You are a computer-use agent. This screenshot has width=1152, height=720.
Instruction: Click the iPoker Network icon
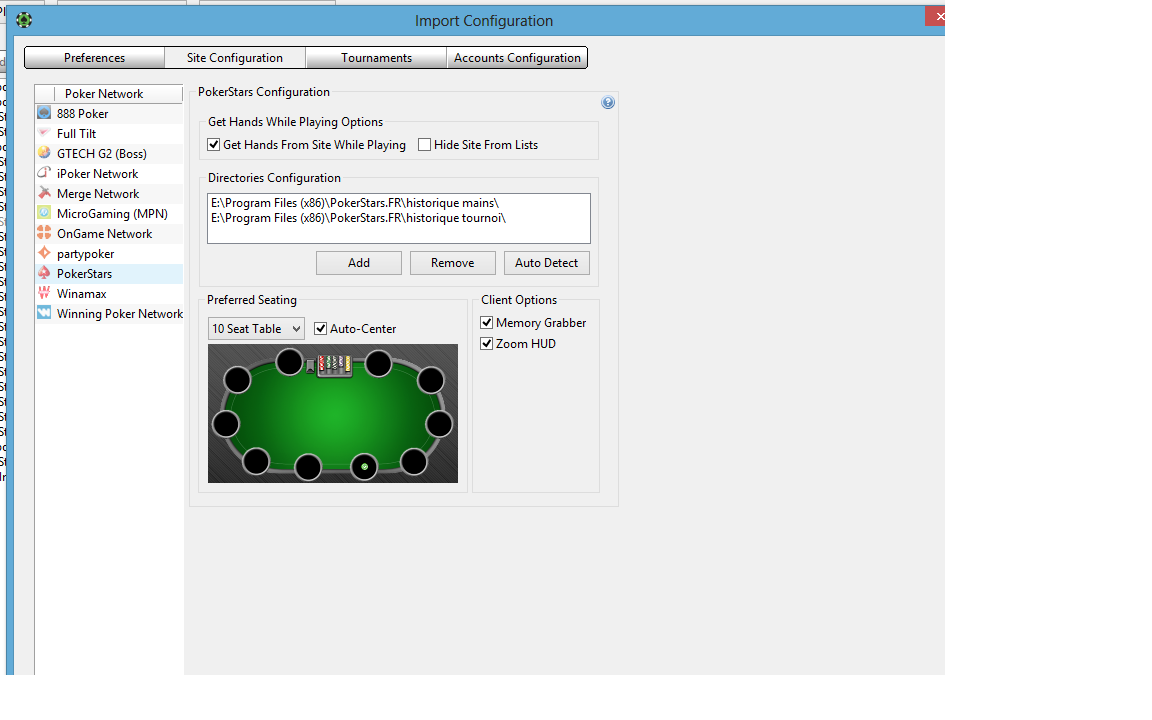pos(44,173)
